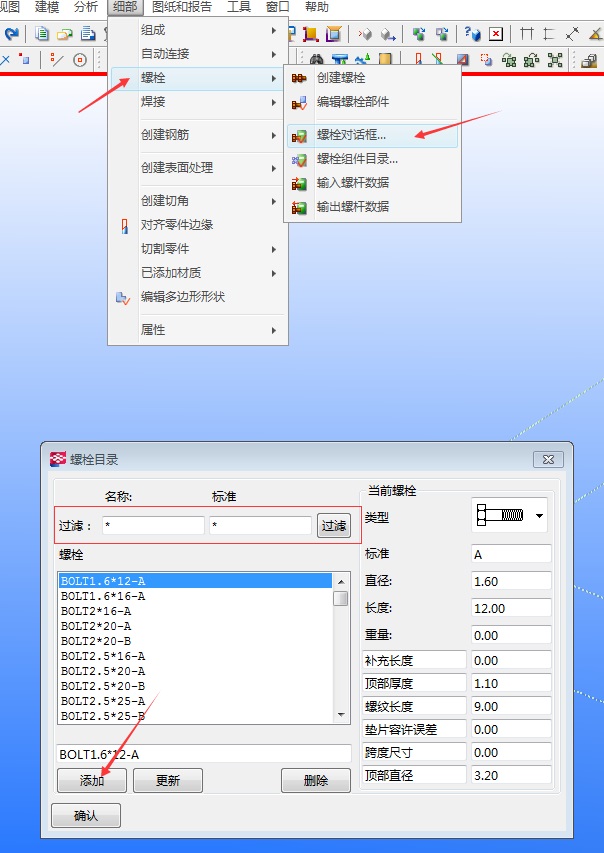
Task: Choose Bolt Dialog… (螺栓对话框…)
Action: (x=372, y=135)
